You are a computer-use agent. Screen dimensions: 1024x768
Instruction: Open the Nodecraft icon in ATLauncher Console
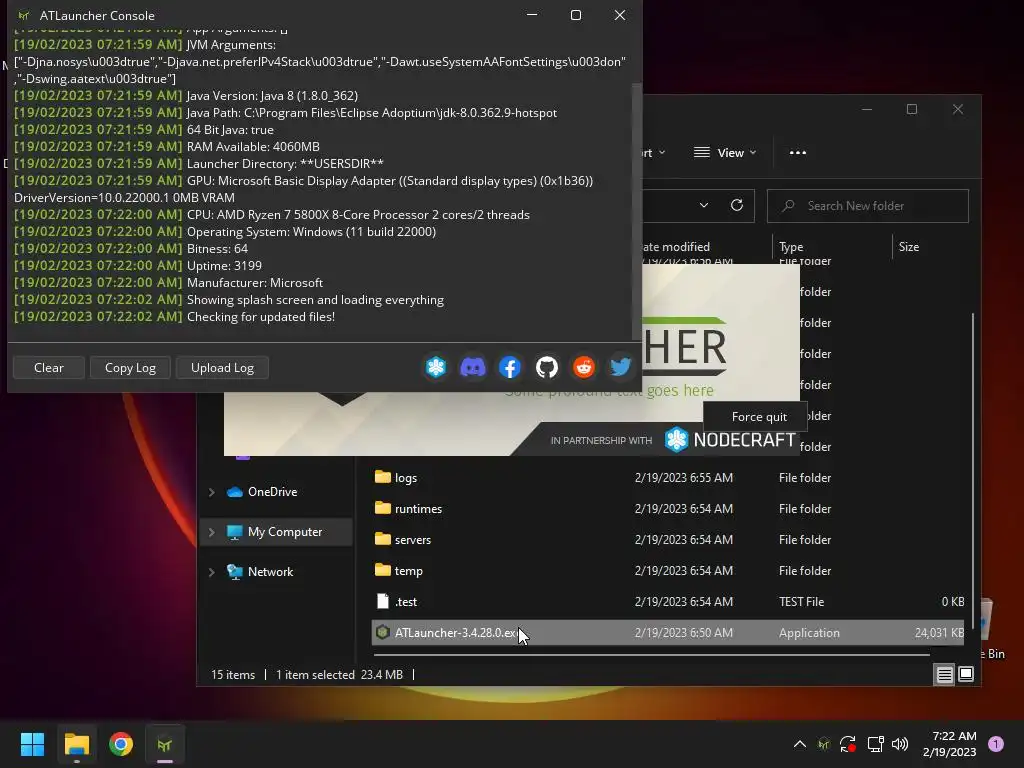(x=436, y=367)
